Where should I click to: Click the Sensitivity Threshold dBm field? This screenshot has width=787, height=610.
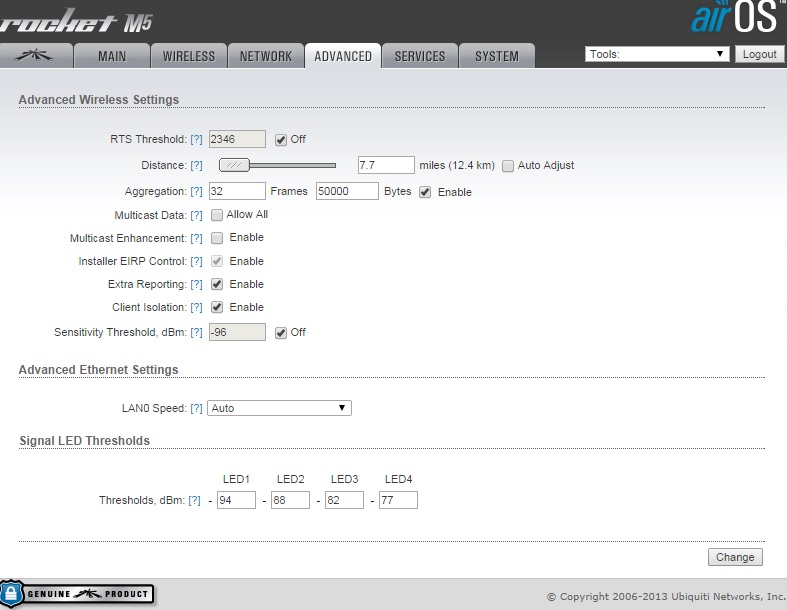pos(237,332)
